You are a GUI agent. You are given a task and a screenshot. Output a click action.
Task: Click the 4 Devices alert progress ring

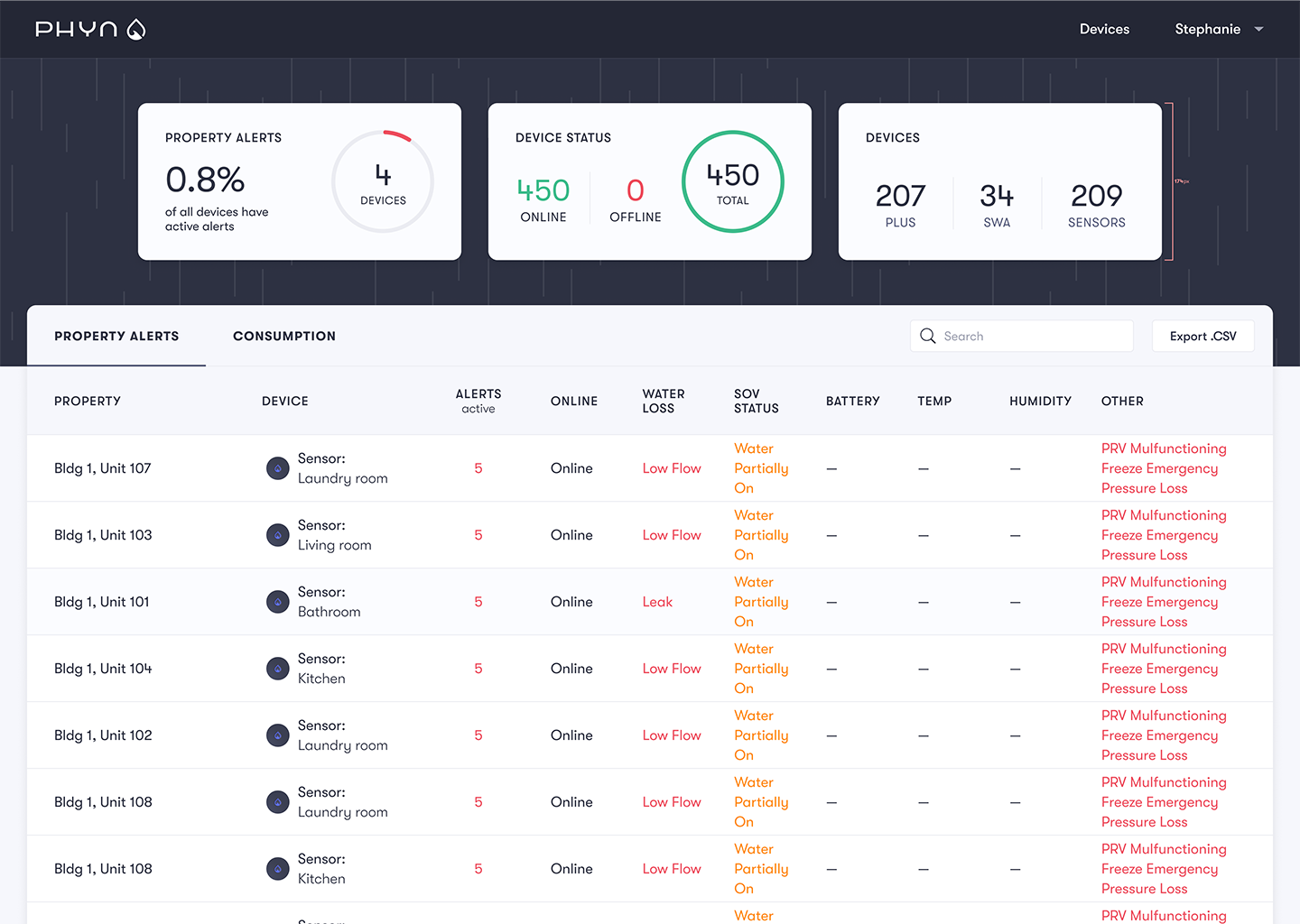pos(383,181)
